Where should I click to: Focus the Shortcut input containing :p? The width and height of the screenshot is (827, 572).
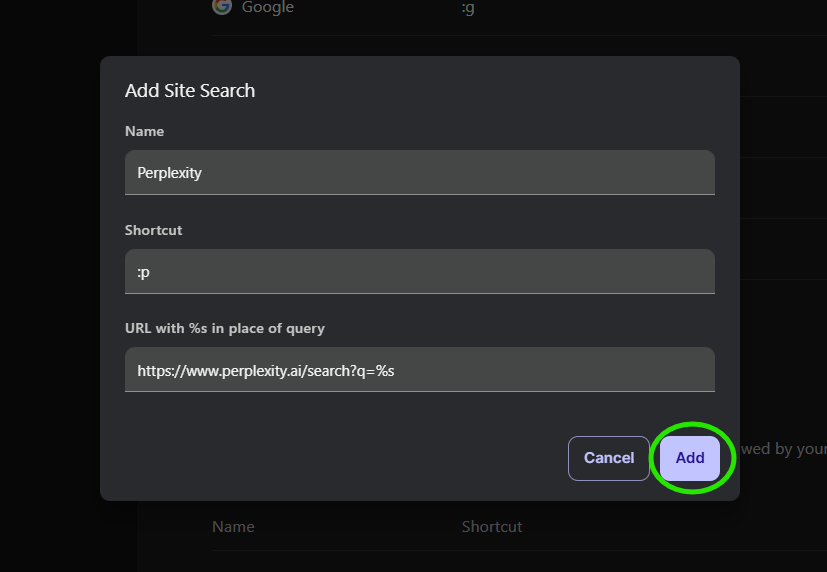point(420,271)
